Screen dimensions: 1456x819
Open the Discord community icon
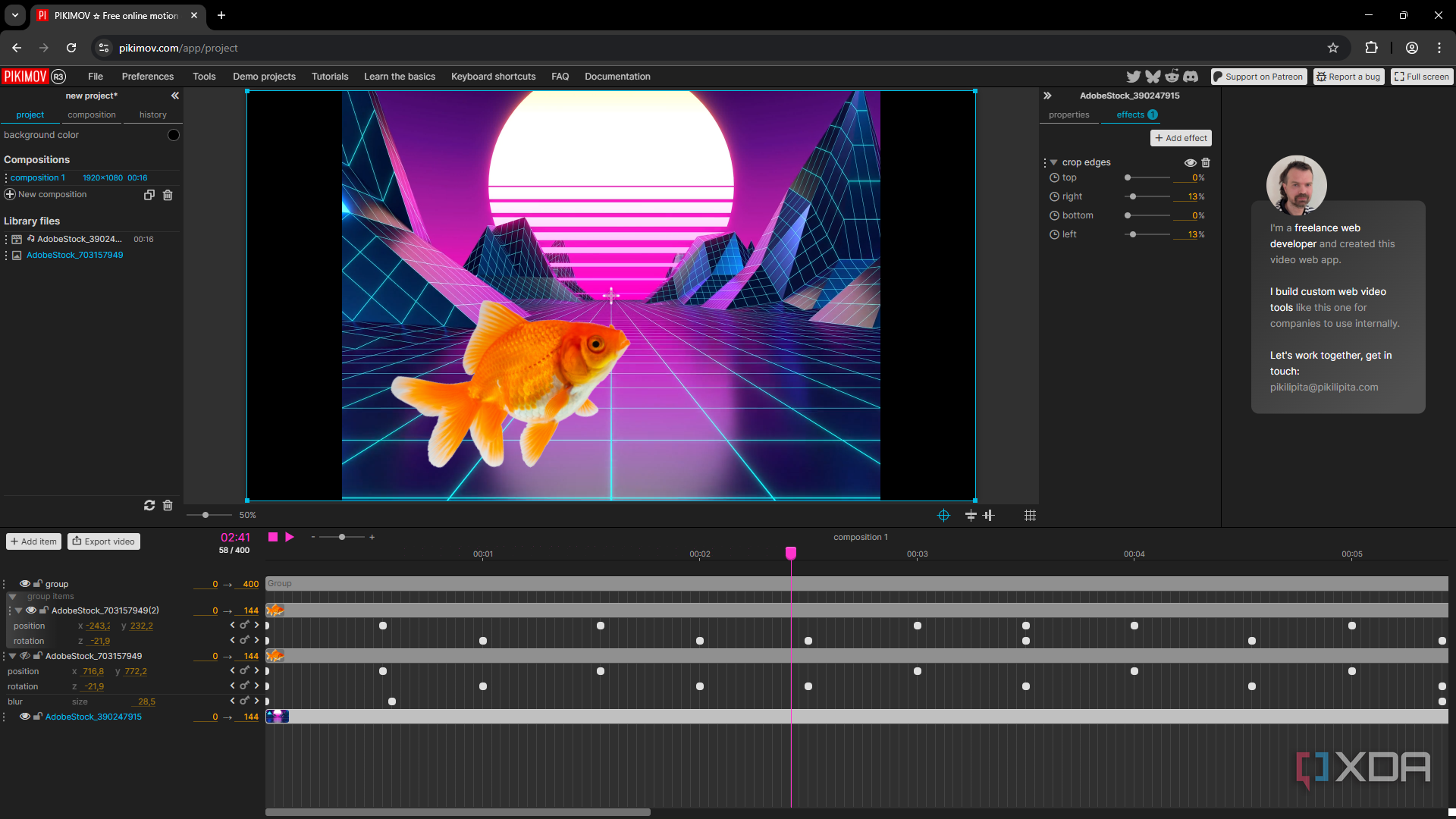point(1191,77)
